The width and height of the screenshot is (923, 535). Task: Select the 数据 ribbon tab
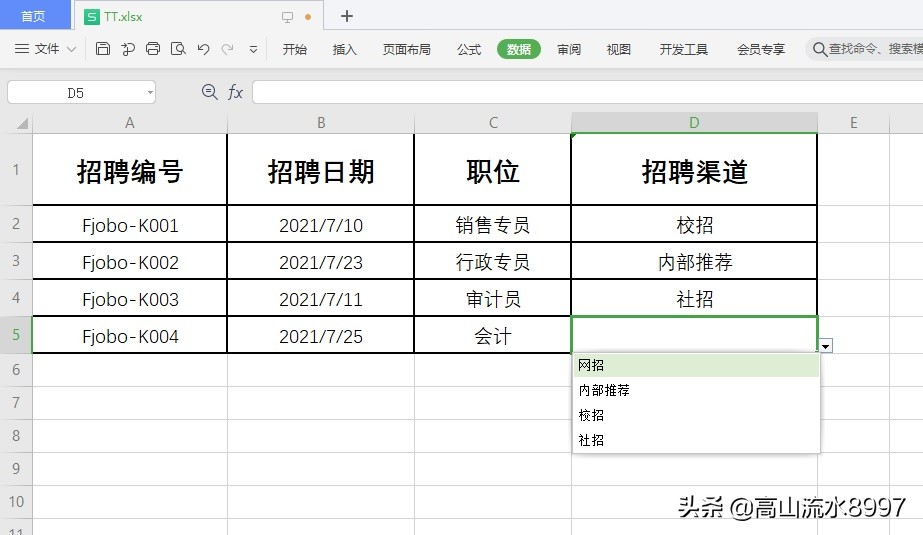click(519, 49)
